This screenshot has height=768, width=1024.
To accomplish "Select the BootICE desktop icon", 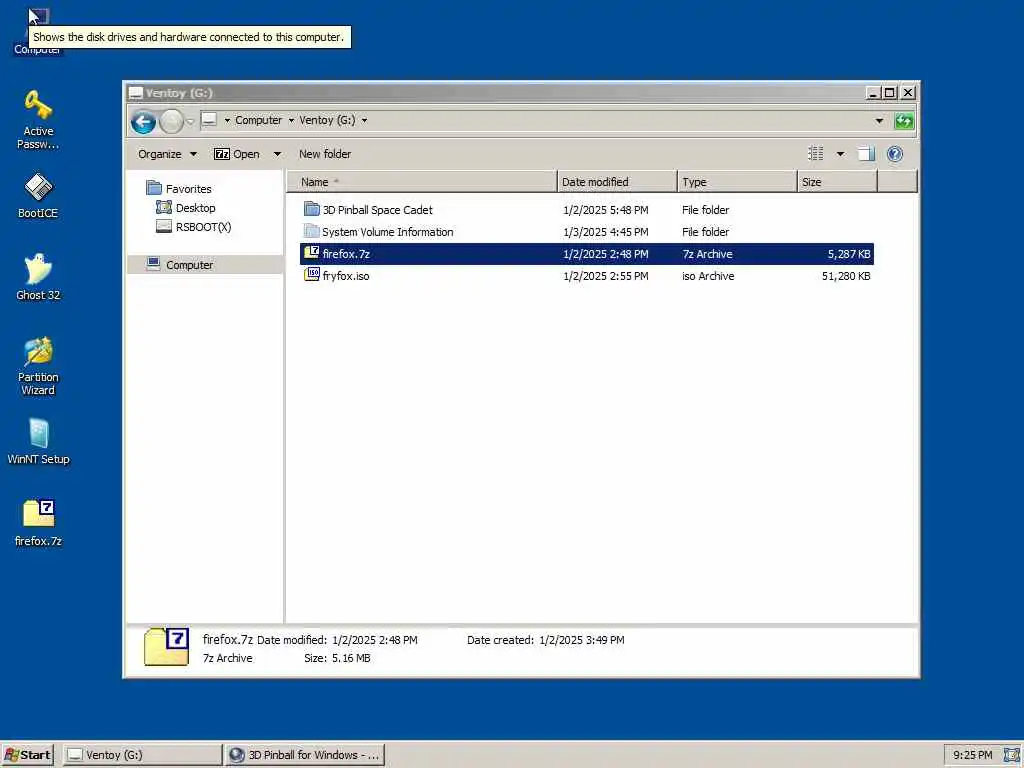I will (x=38, y=196).
